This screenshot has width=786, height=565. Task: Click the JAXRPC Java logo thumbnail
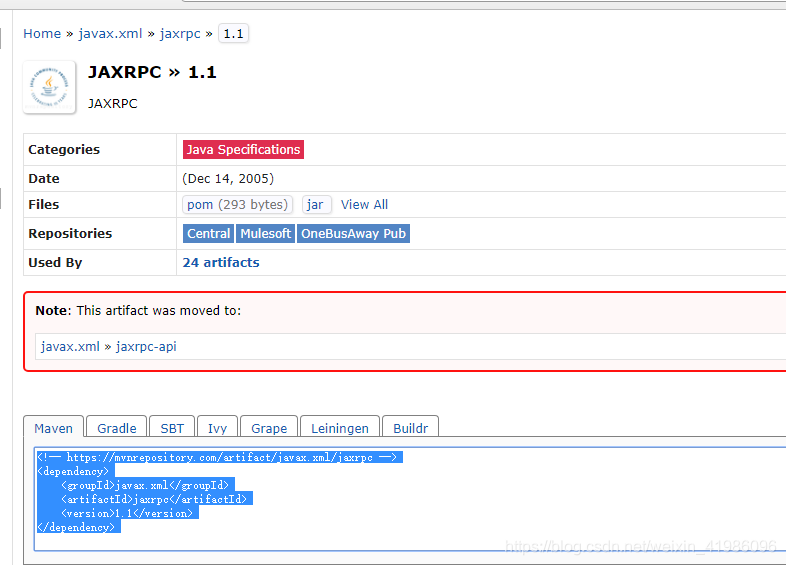49,87
